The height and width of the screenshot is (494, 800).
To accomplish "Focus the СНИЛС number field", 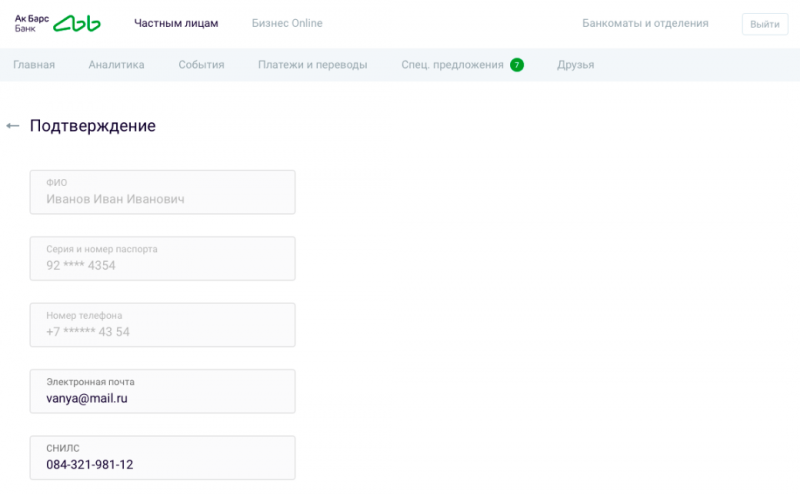I will (163, 457).
